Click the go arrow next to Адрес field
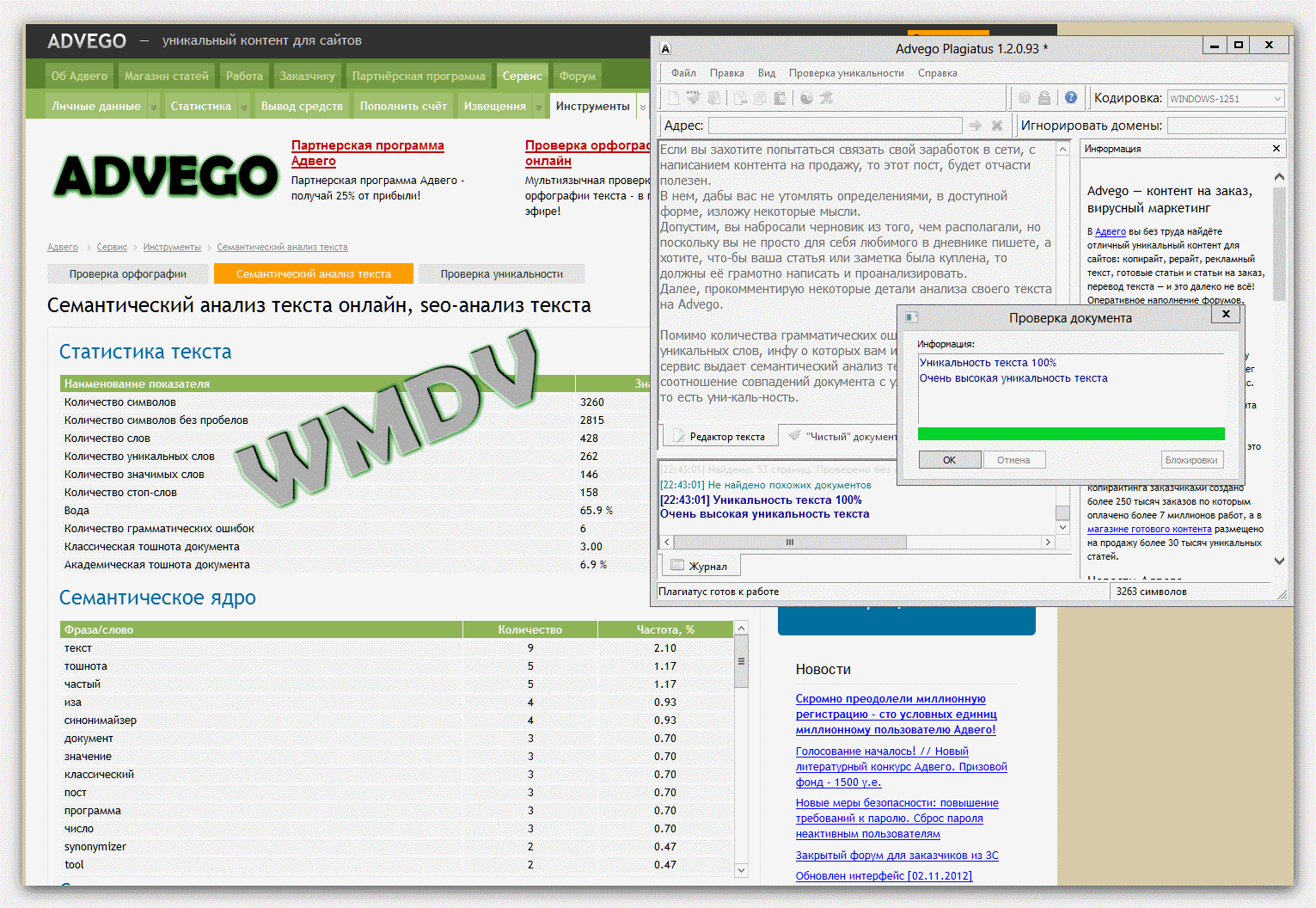The image size is (1316, 908). pos(975,126)
